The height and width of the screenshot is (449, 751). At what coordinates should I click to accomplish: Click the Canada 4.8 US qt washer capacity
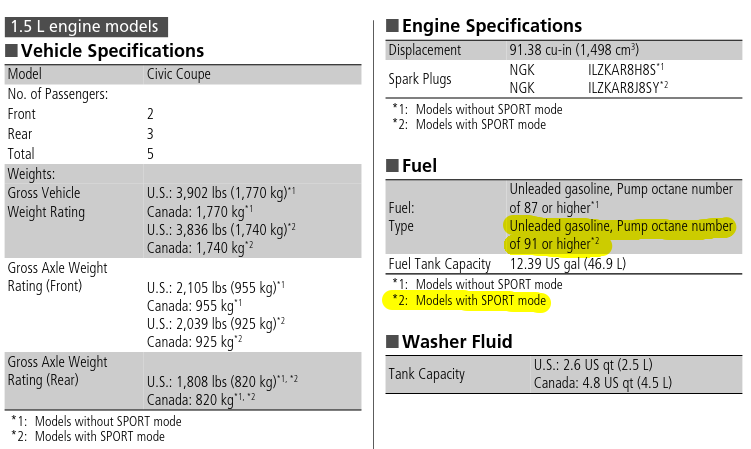[x=603, y=383]
